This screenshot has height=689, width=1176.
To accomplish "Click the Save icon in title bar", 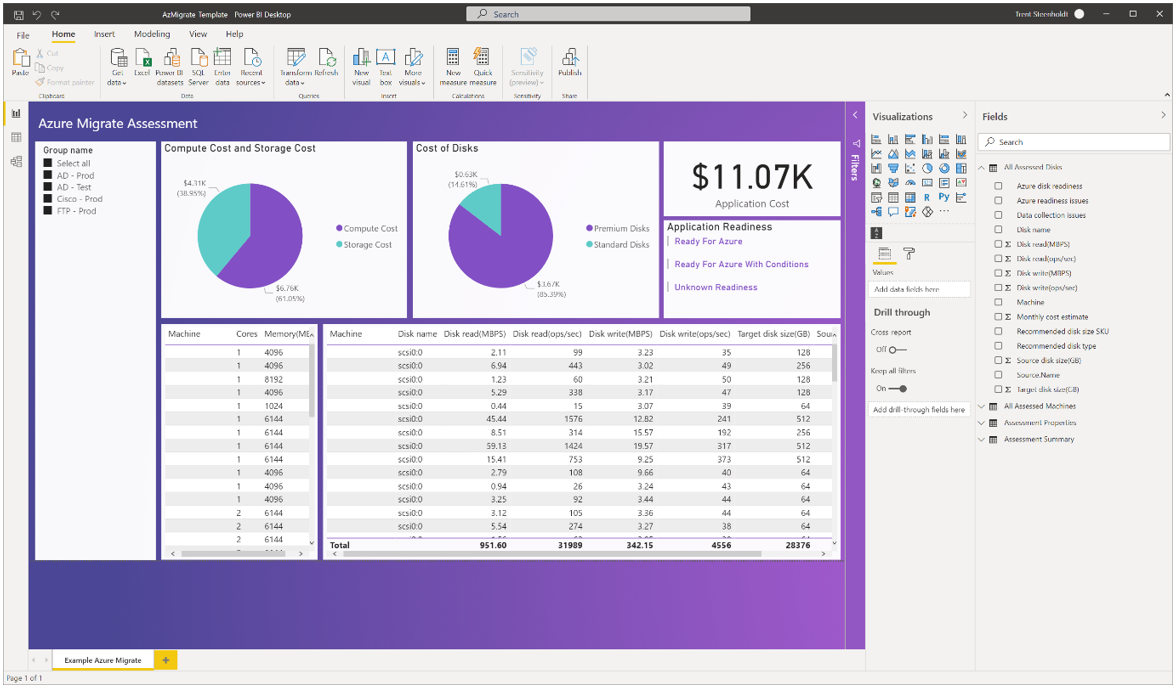I will (x=18, y=14).
